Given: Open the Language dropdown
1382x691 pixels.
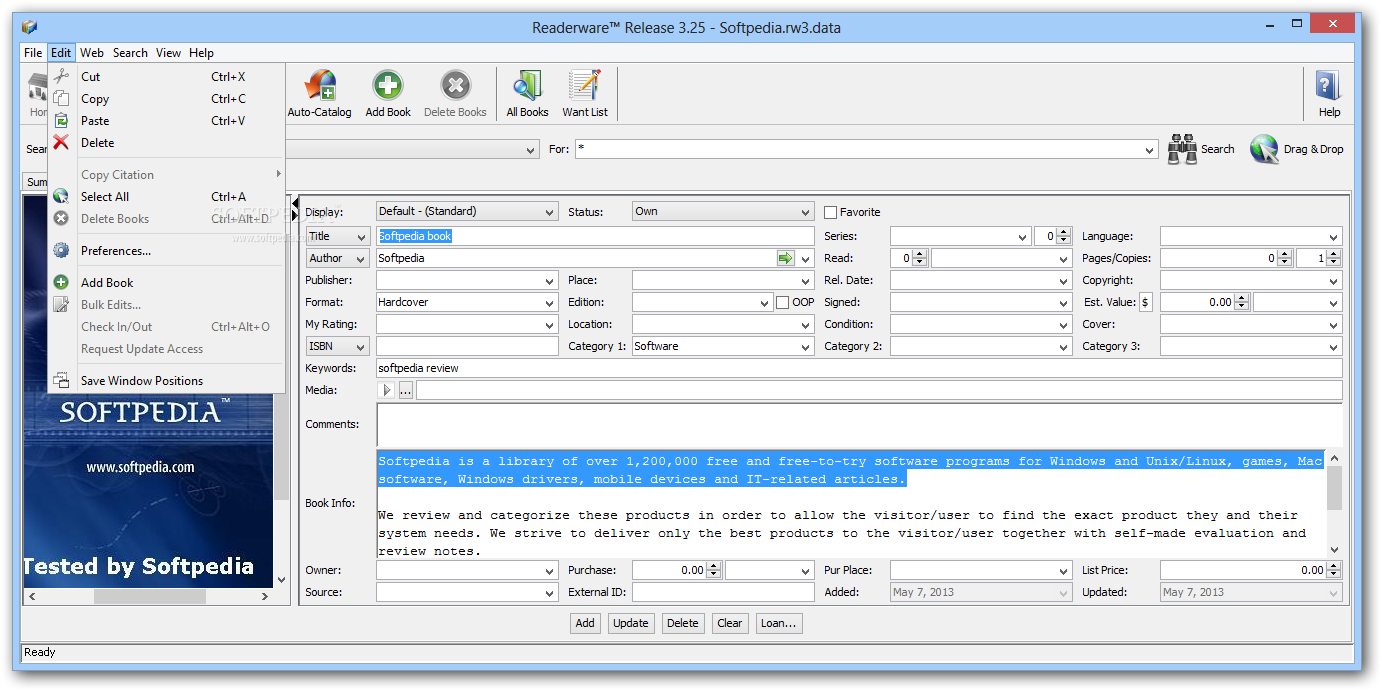Looking at the screenshot, I should [1251, 236].
